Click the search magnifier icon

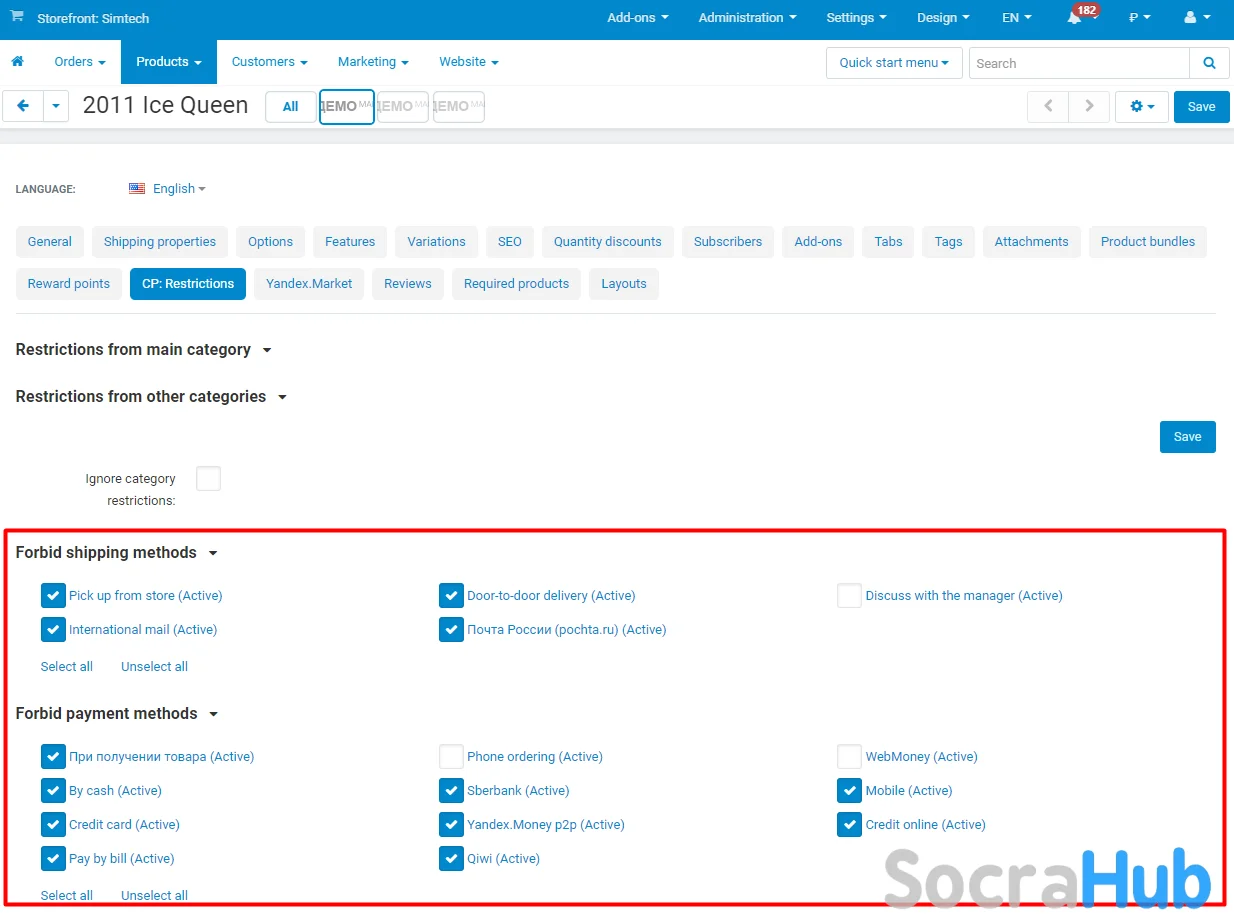pyautogui.click(x=1209, y=63)
